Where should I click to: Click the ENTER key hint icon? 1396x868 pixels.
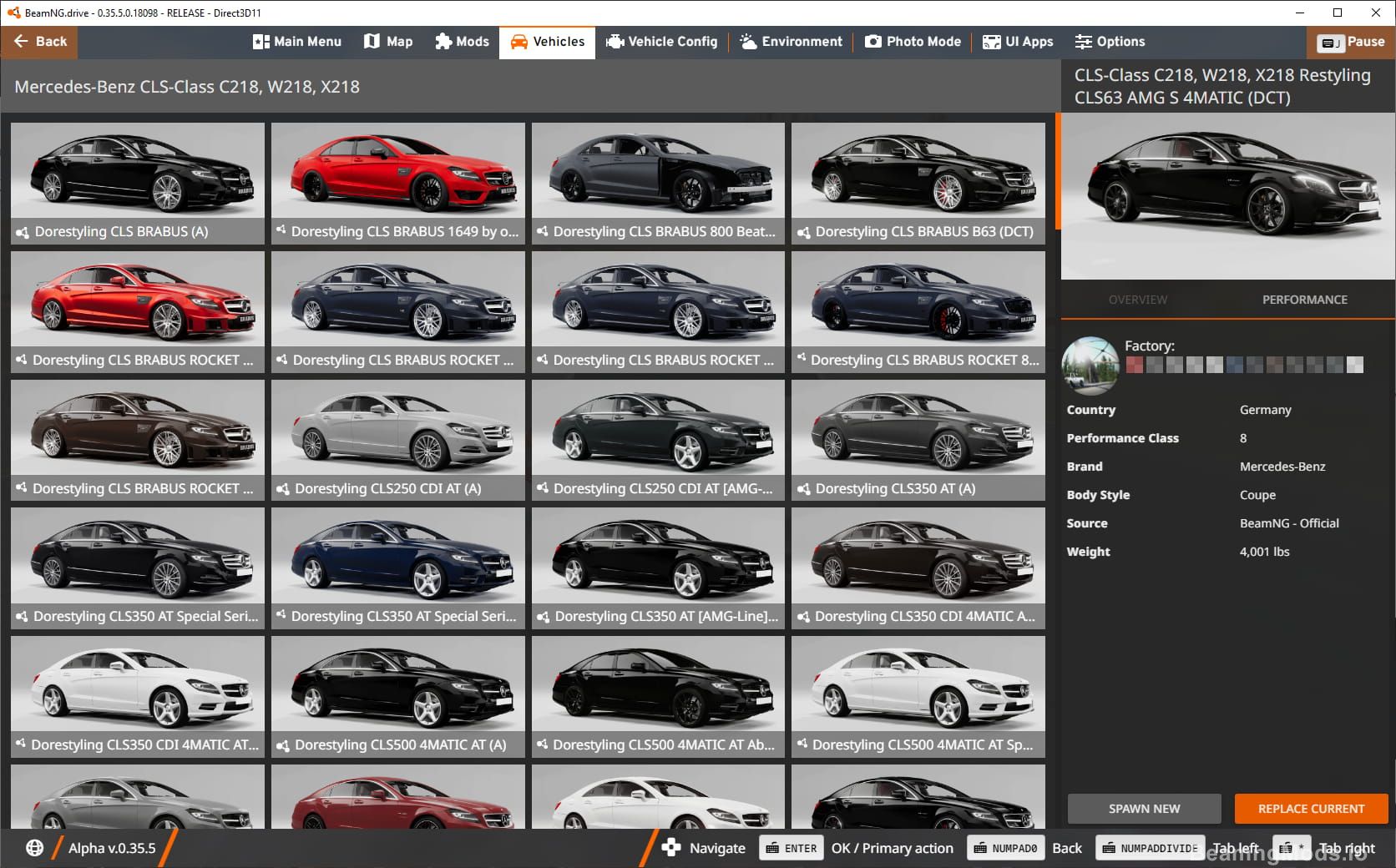point(773,848)
